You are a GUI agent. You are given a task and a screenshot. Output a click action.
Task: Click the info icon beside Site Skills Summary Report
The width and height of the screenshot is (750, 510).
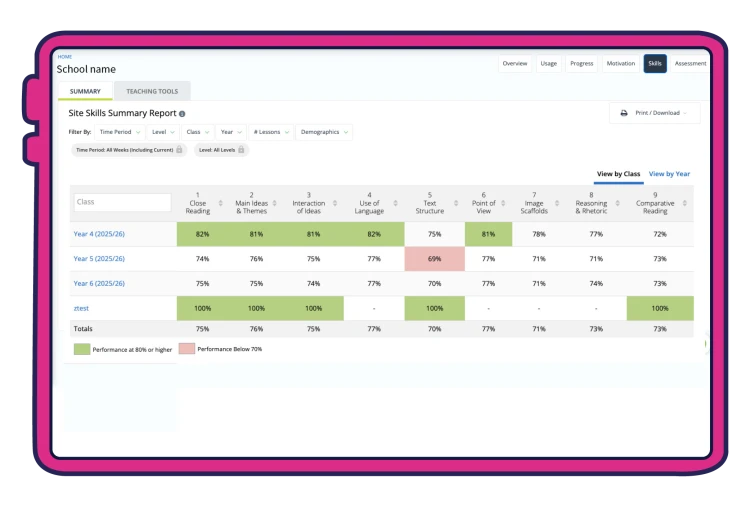[x=182, y=114]
